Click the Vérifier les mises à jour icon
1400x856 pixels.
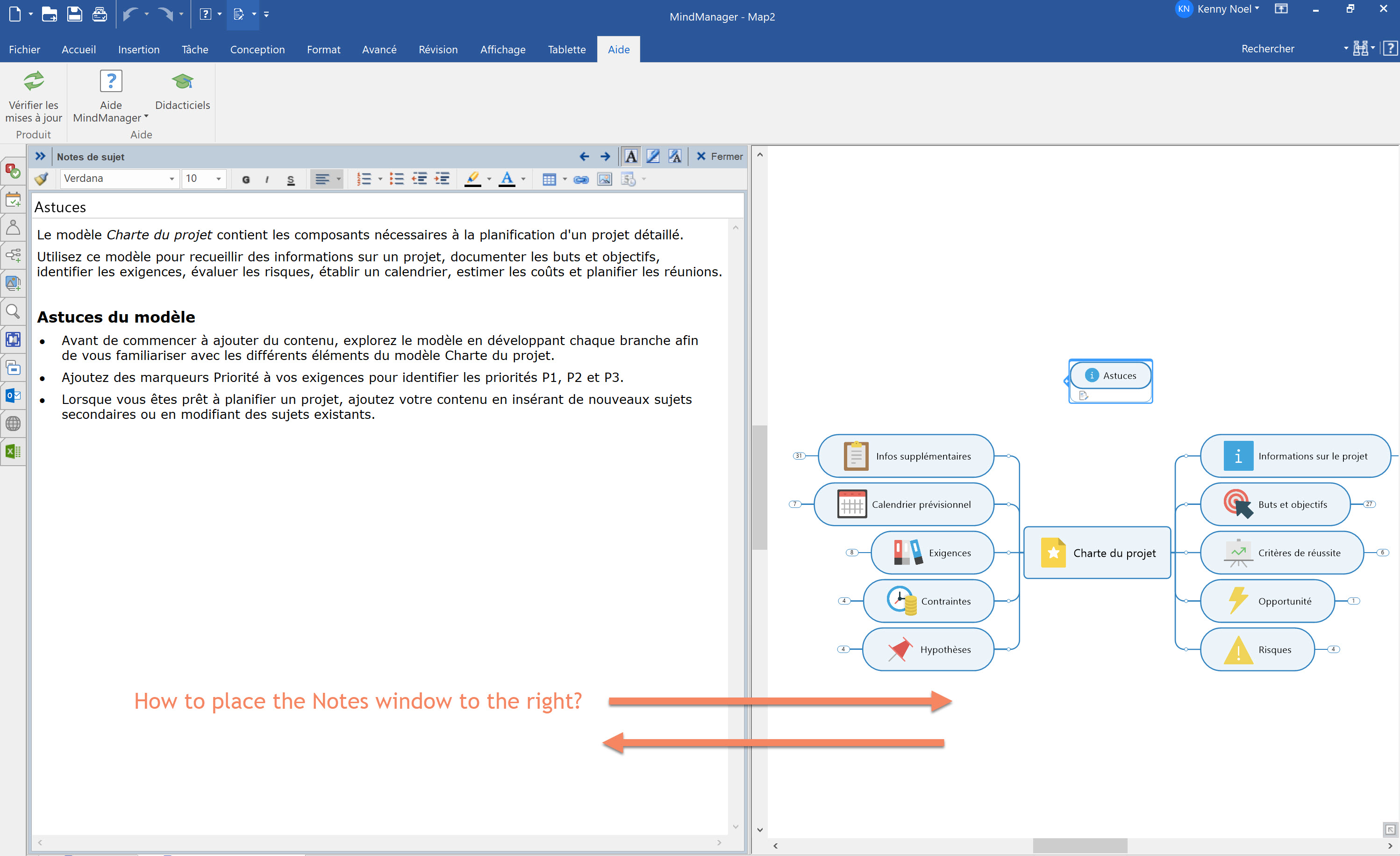[34, 82]
